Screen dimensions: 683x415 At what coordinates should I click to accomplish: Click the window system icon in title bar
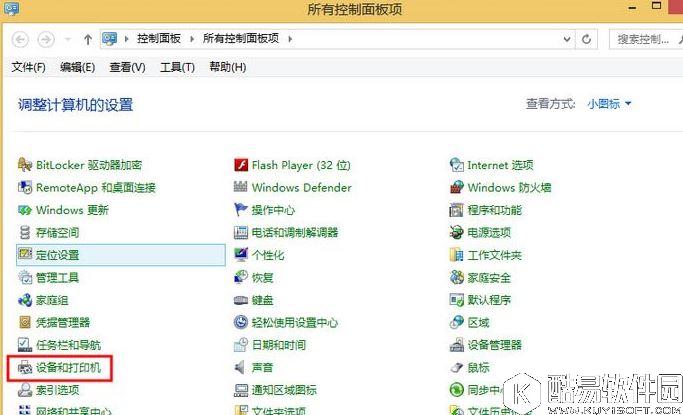[11, 8]
